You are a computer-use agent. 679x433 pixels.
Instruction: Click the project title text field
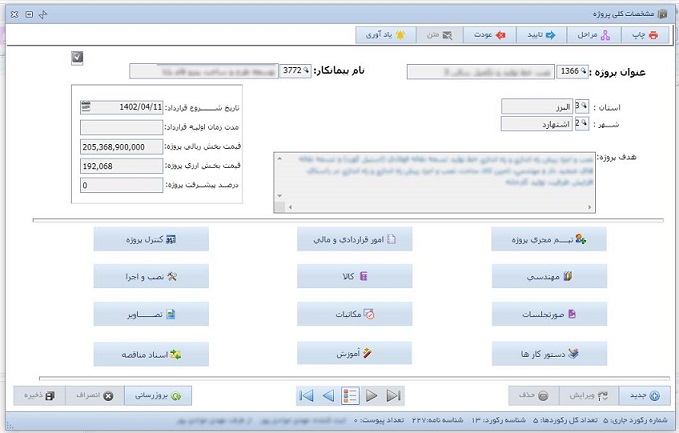tap(481, 72)
